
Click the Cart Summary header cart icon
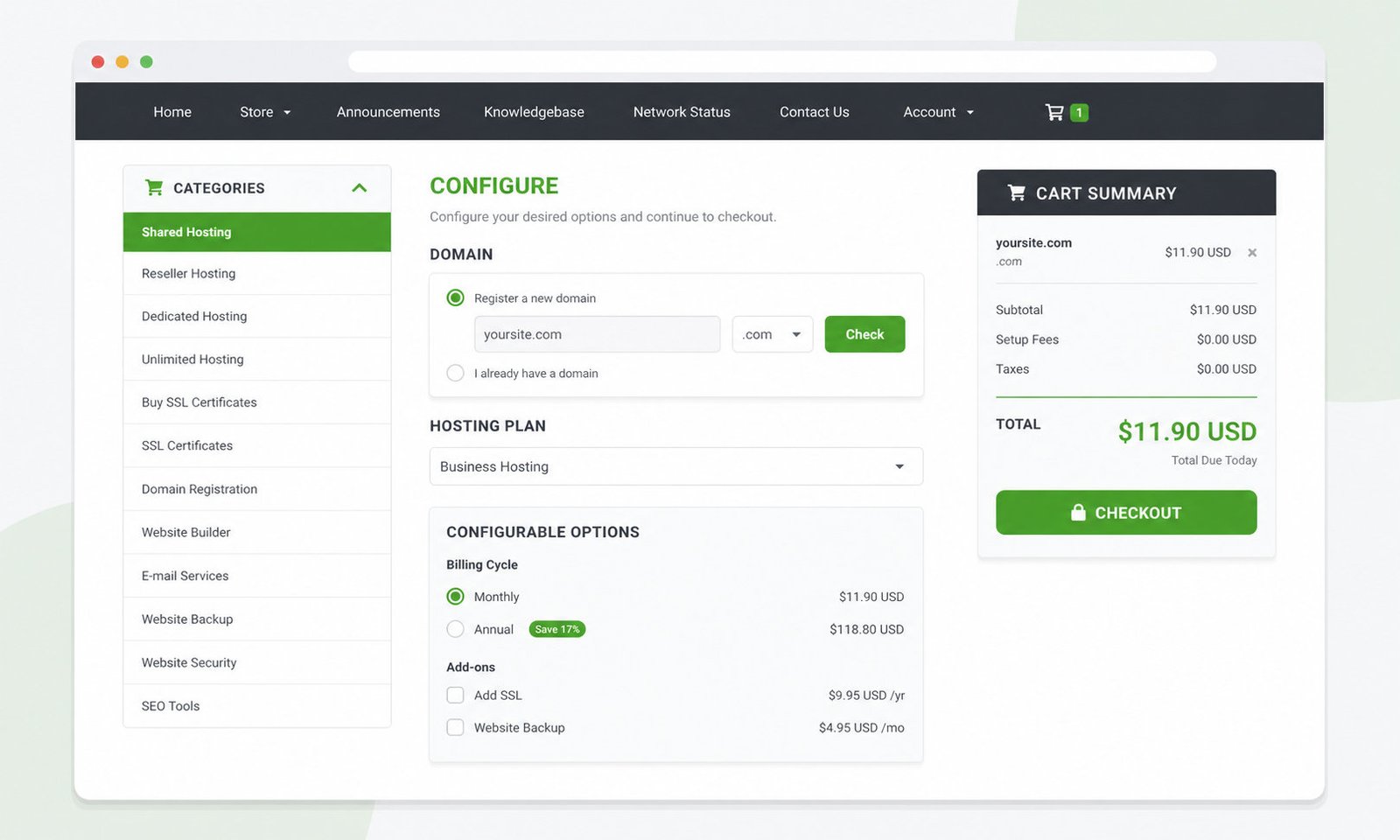pyautogui.click(x=1016, y=192)
